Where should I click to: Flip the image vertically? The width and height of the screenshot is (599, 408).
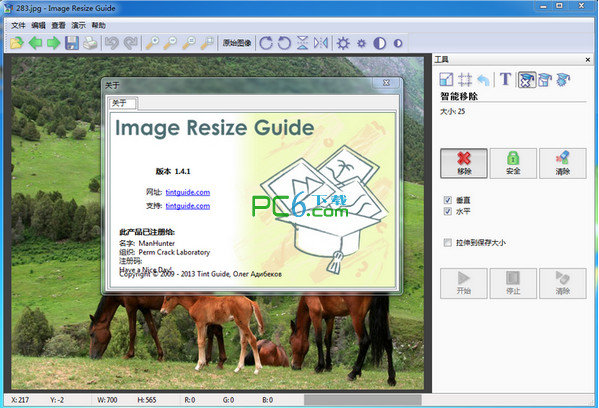pyautogui.click(x=303, y=43)
